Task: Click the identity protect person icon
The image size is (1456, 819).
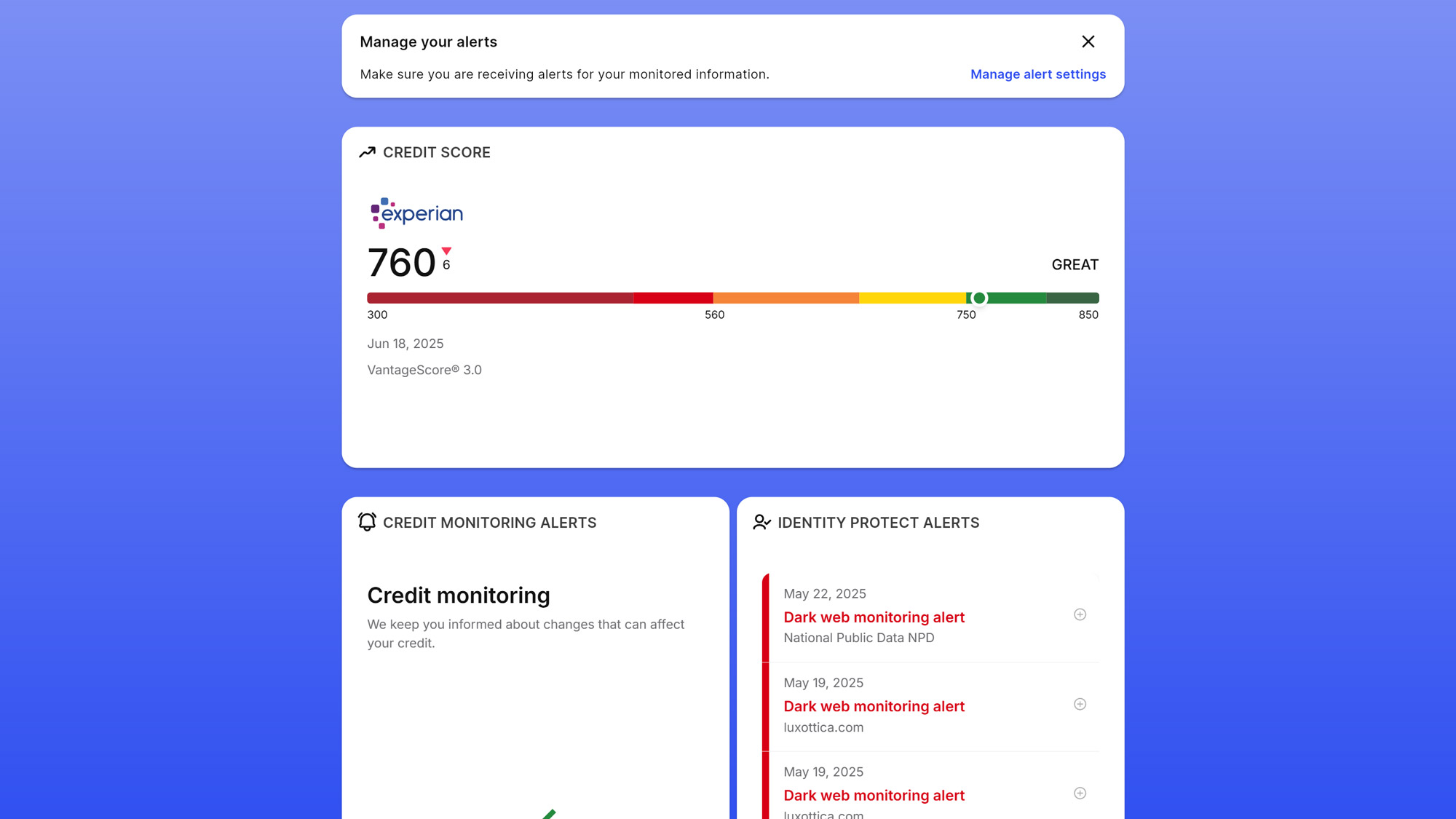Action: (761, 522)
